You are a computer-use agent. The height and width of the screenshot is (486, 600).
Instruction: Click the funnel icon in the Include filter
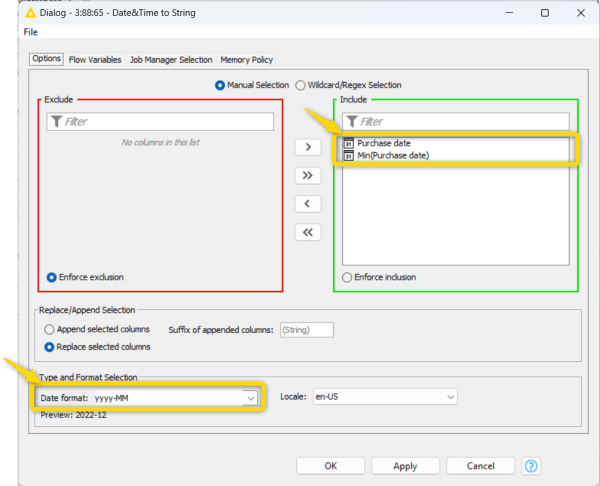point(352,121)
